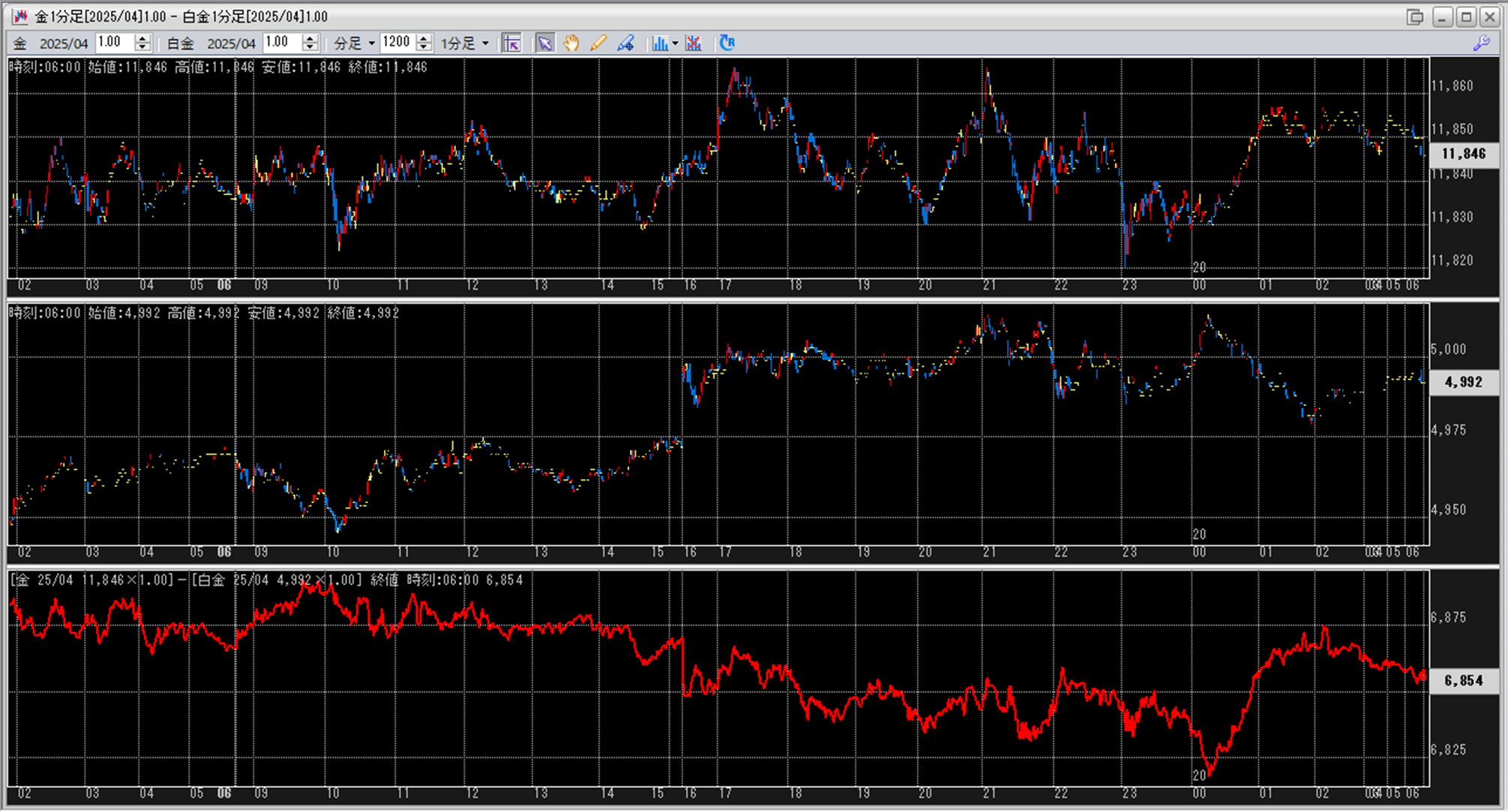Toggle the crosshair cursor display icon

[x=512, y=43]
